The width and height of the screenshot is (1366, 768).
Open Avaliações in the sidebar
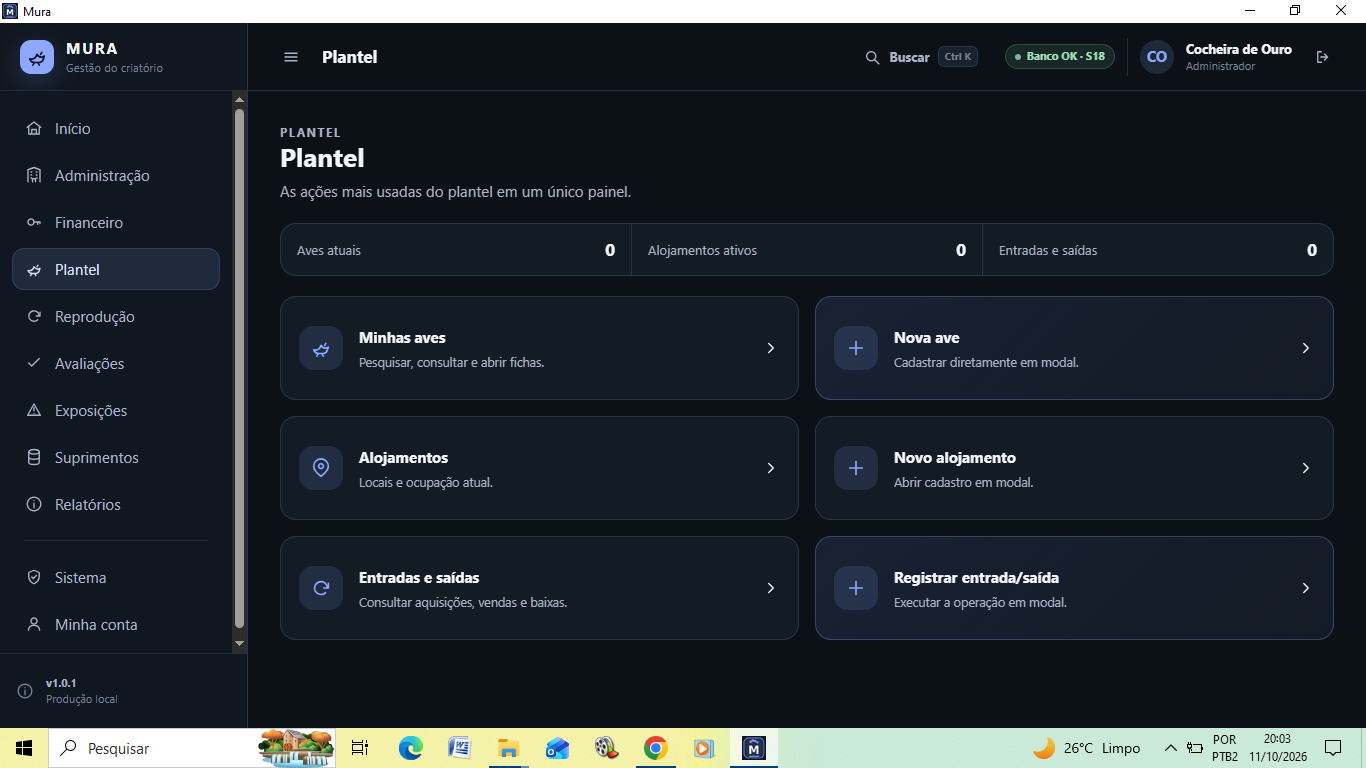pyautogui.click(x=116, y=364)
